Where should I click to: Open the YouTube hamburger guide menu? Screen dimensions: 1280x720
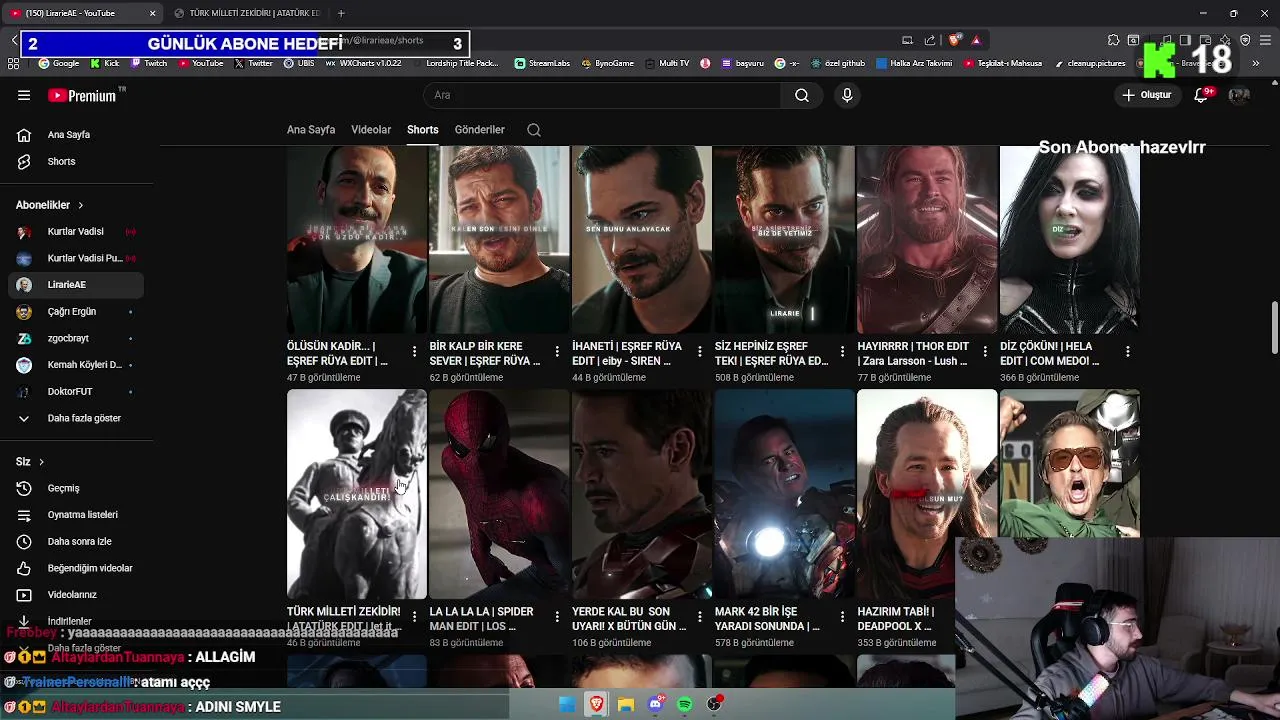click(x=24, y=95)
